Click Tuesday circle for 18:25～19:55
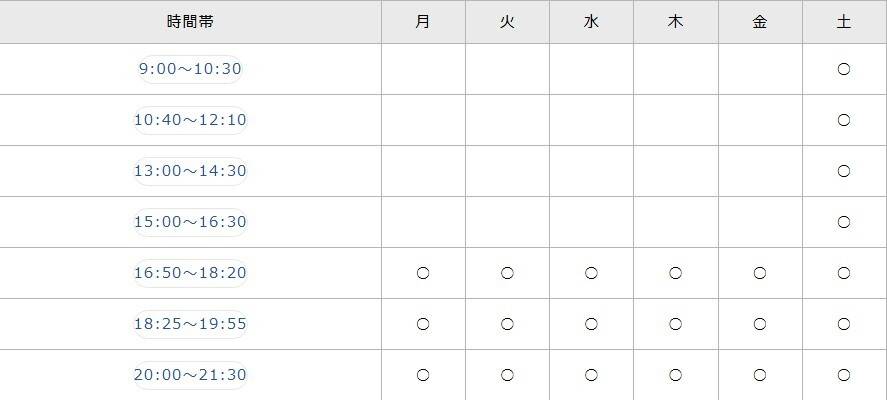The image size is (887, 400). (507, 324)
